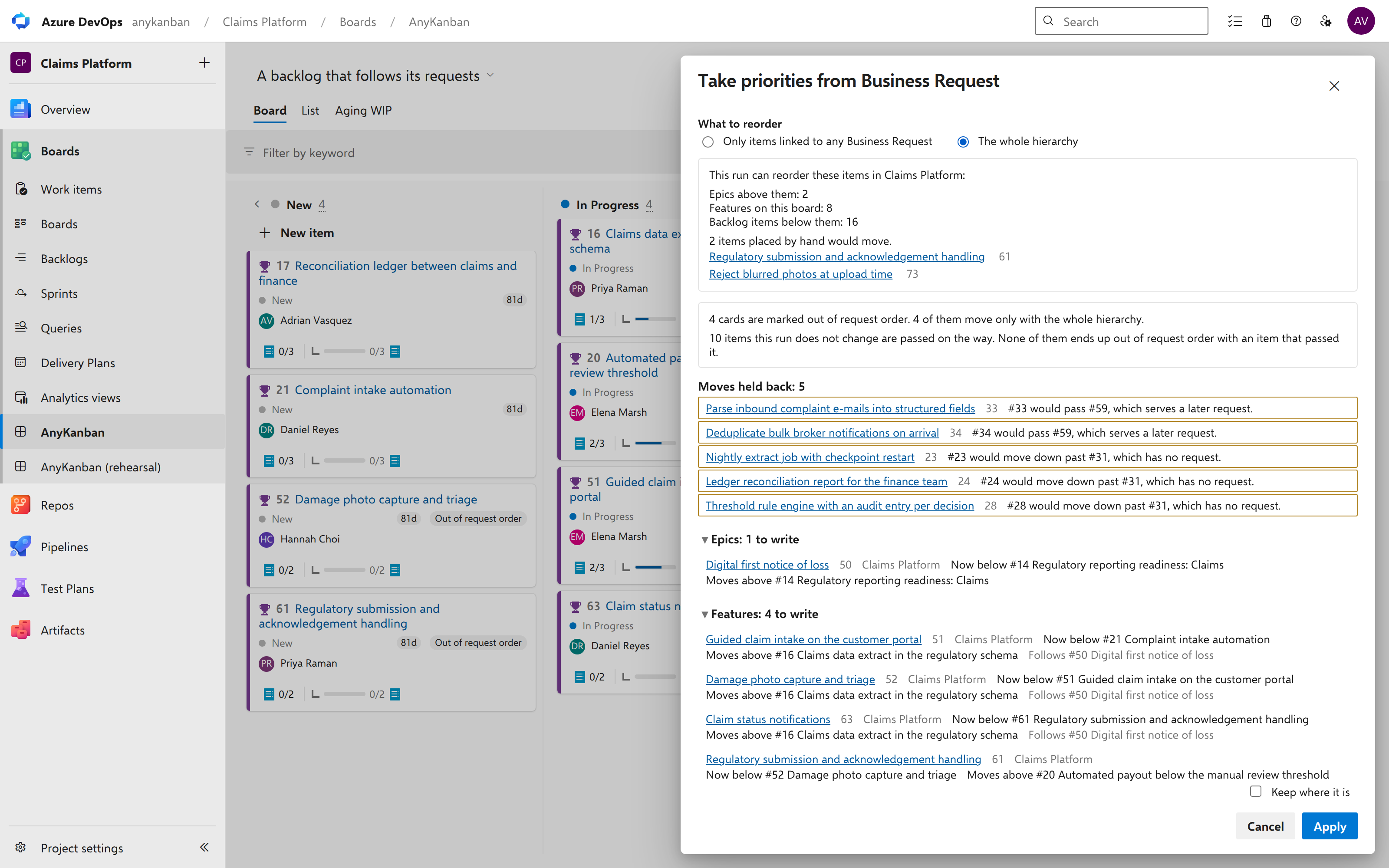Open Queries from sidebar
This screenshot has width=1389, height=868.
[61, 328]
